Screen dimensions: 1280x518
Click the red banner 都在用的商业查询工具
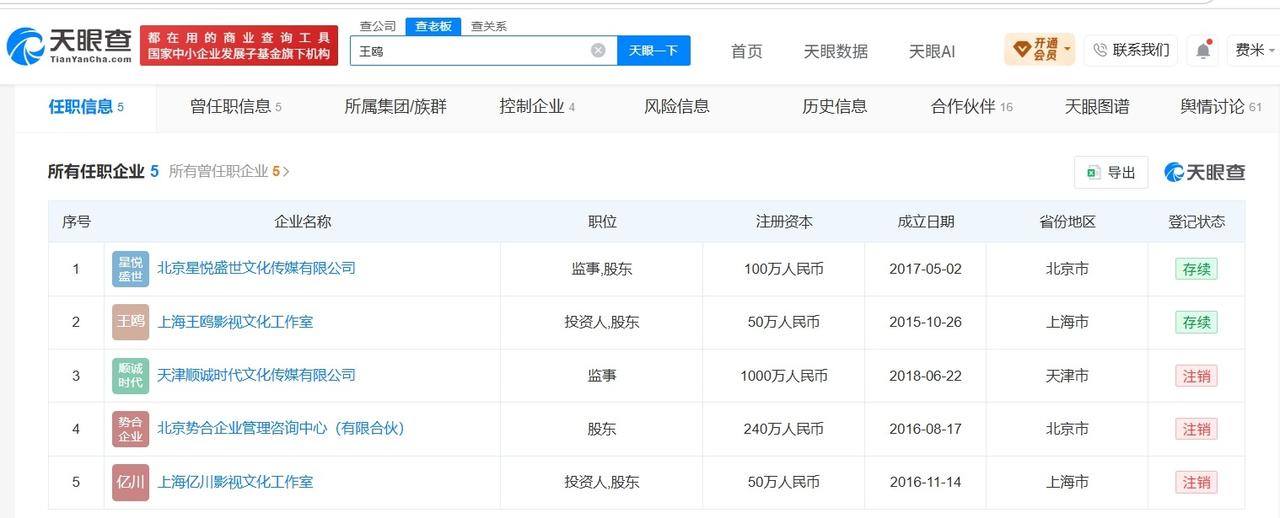pos(239,46)
